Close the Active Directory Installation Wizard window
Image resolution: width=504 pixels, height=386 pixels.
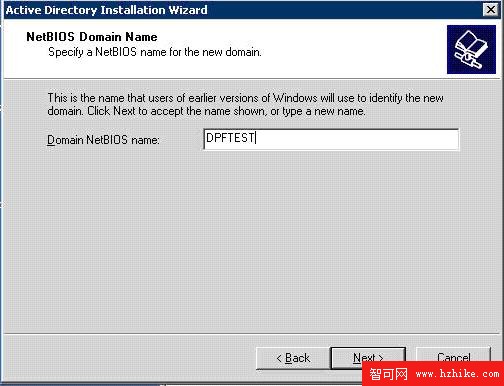(490, 10)
